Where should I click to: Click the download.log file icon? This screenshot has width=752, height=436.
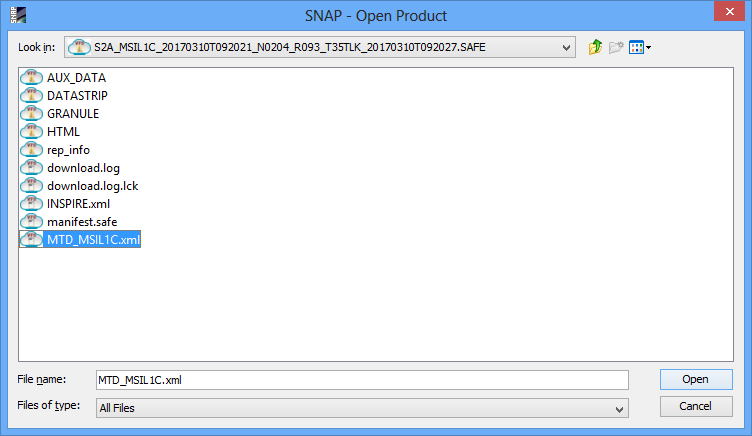[x=32, y=168]
